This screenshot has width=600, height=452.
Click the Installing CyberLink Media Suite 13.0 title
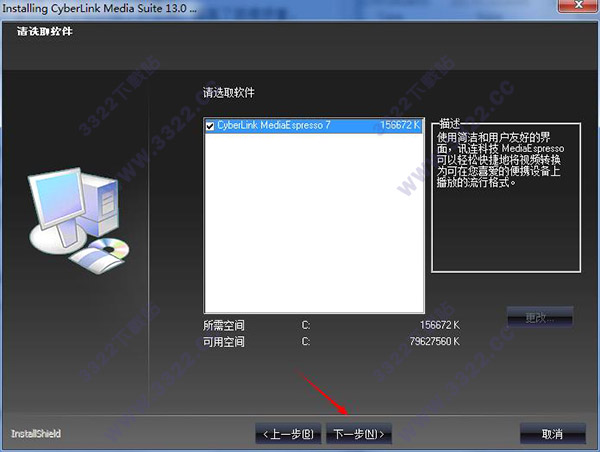tap(99, 8)
